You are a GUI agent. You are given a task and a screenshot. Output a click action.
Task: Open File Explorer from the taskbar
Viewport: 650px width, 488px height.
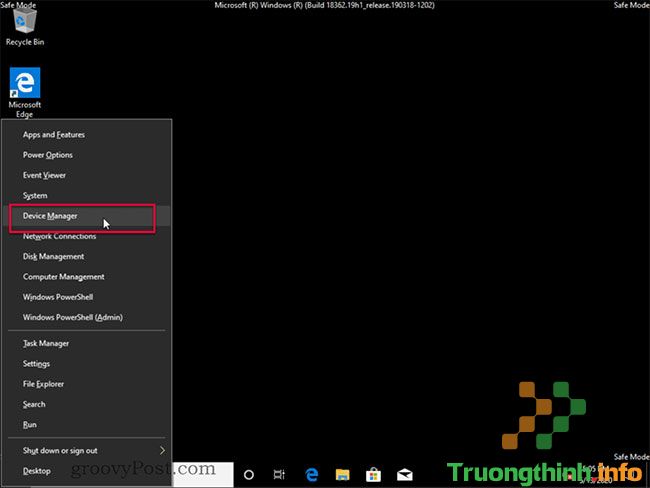[342, 475]
